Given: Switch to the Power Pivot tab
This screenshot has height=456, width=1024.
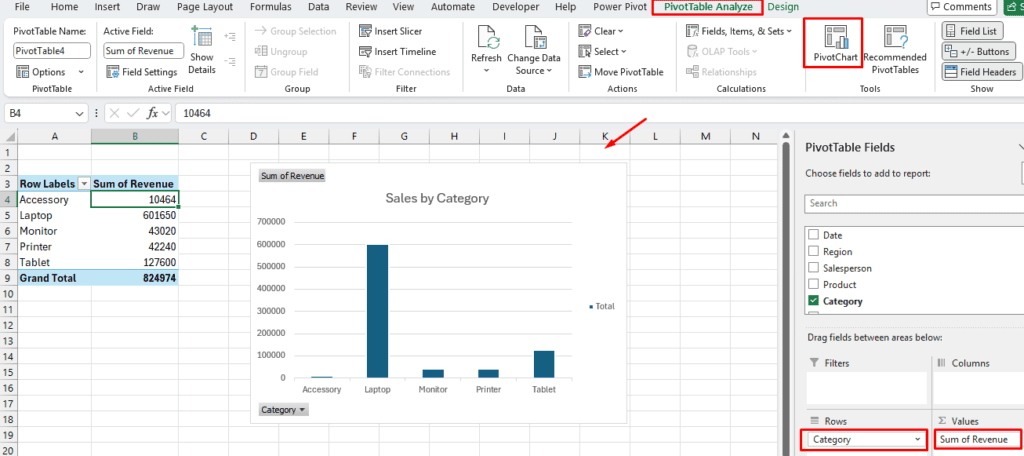Looking at the screenshot, I should click(620, 7).
